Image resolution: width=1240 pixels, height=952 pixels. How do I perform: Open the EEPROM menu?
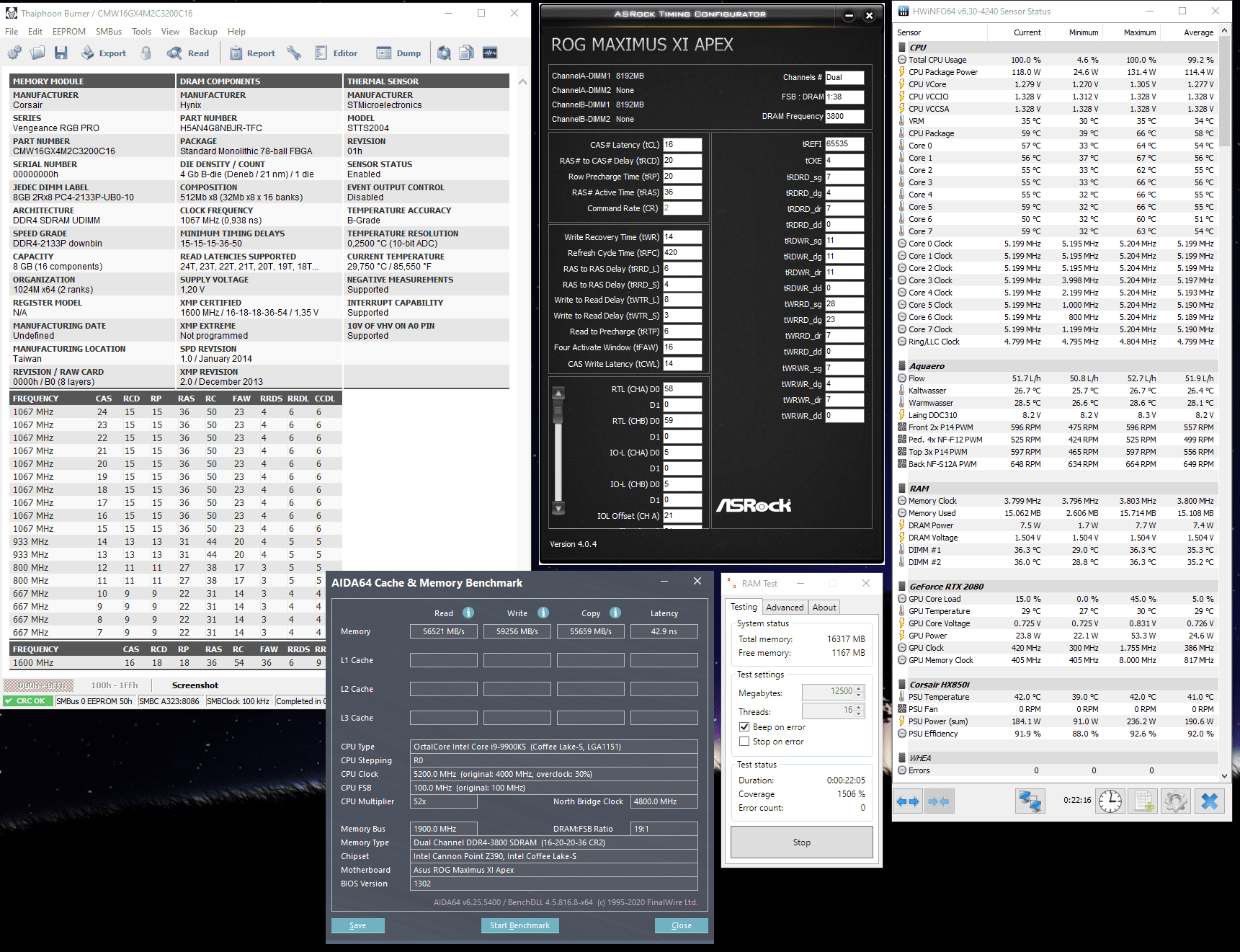point(69,32)
